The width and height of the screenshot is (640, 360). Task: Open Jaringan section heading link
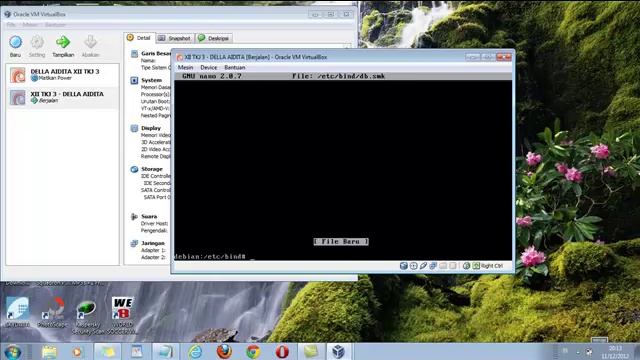[x=153, y=243]
